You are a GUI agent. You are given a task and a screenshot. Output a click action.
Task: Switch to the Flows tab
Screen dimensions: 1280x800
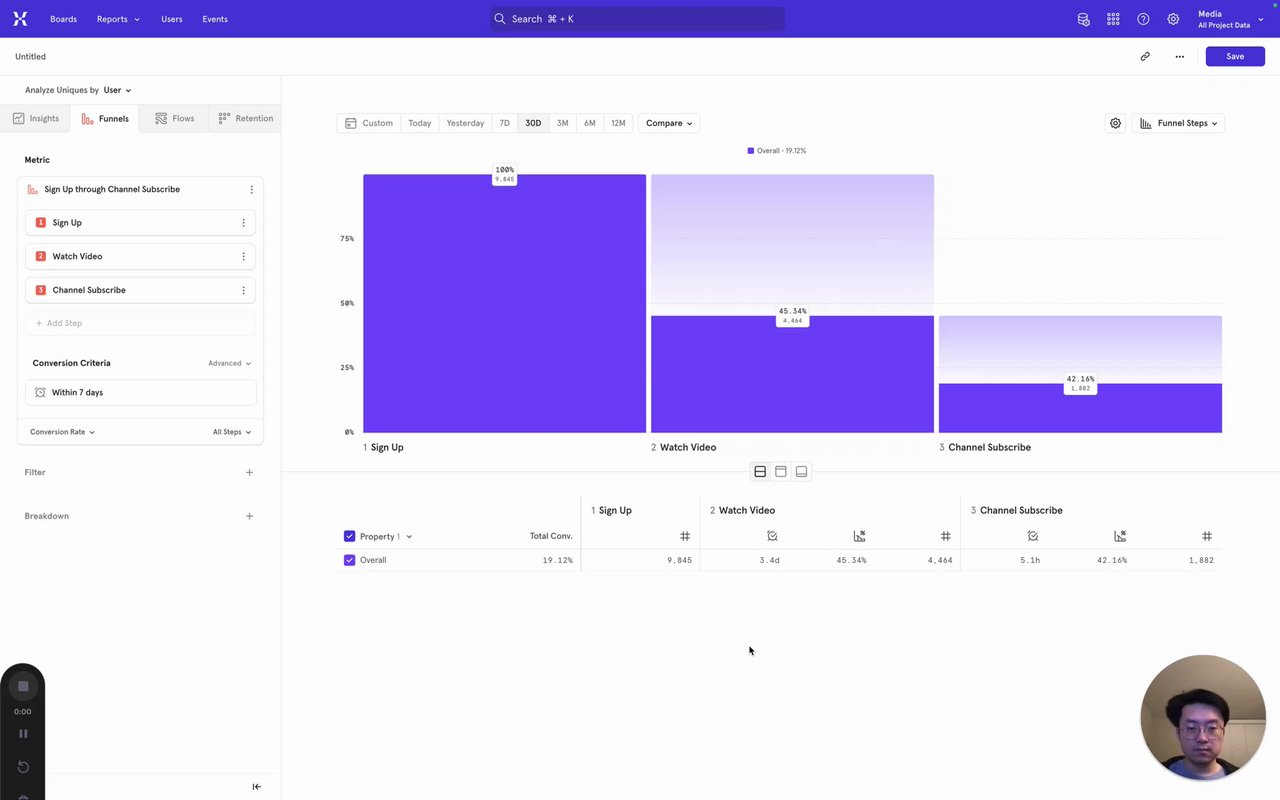click(x=175, y=118)
